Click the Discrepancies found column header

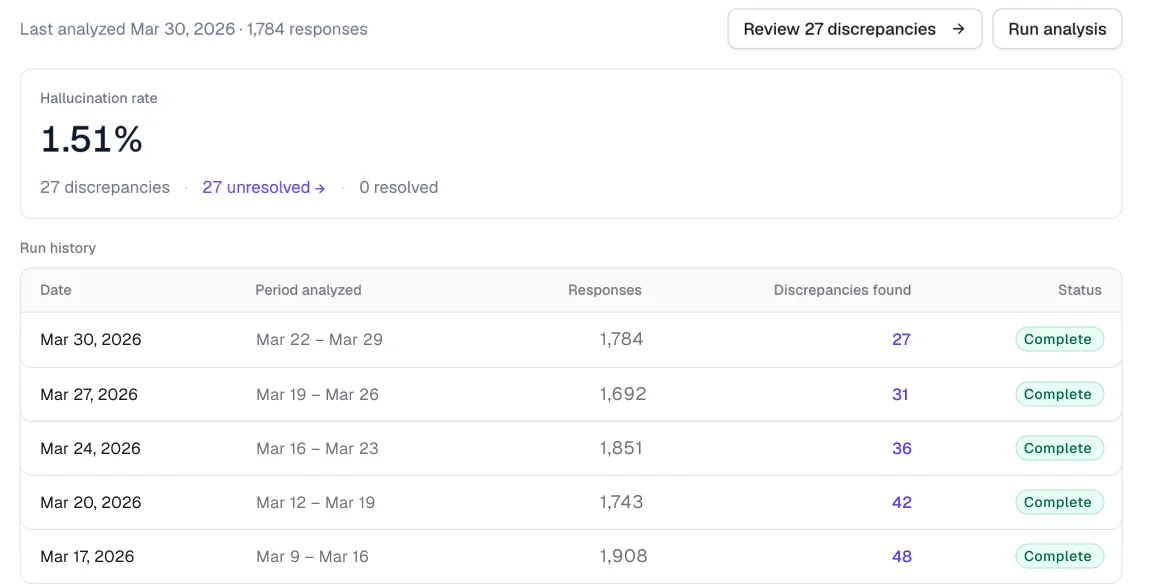[843, 290]
